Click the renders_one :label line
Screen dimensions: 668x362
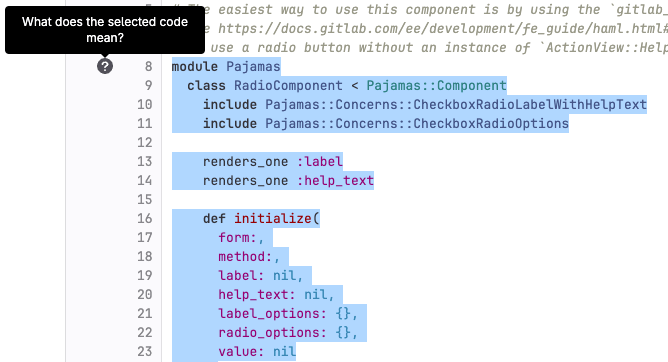pos(273,161)
